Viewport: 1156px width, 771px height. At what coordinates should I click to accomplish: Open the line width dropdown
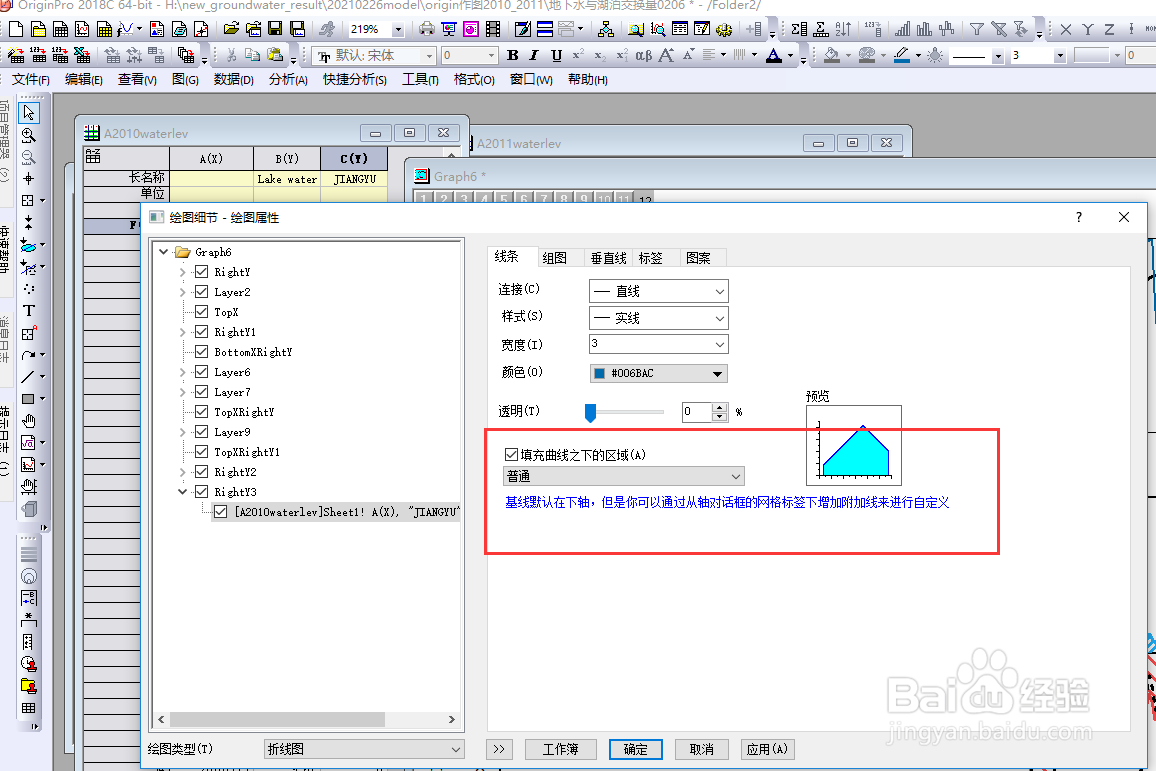click(x=658, y=344)
